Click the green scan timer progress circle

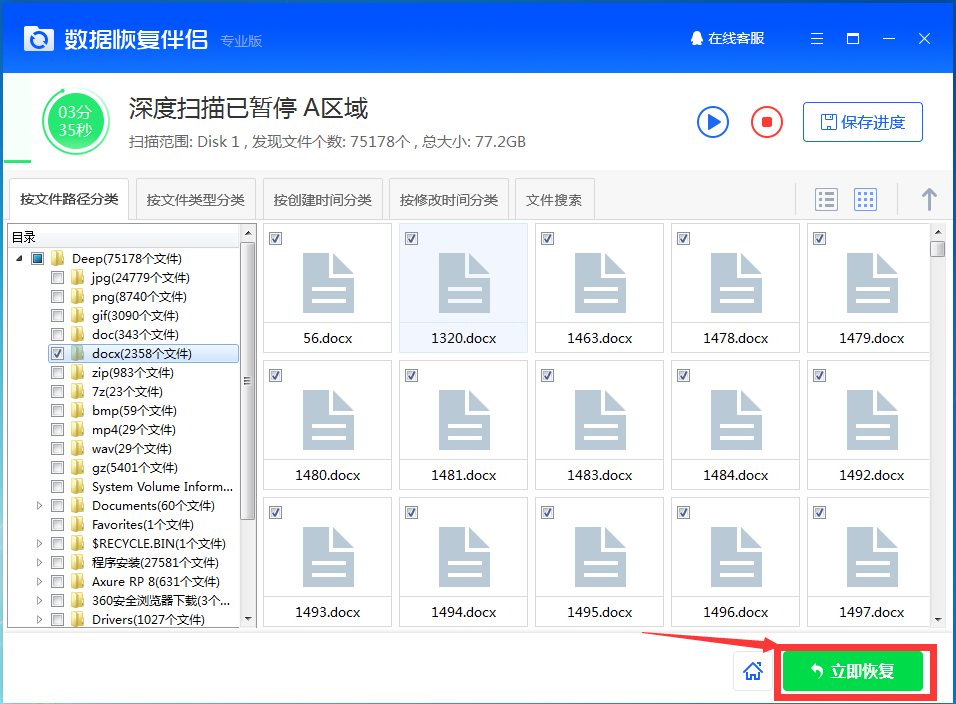[76, 121]
